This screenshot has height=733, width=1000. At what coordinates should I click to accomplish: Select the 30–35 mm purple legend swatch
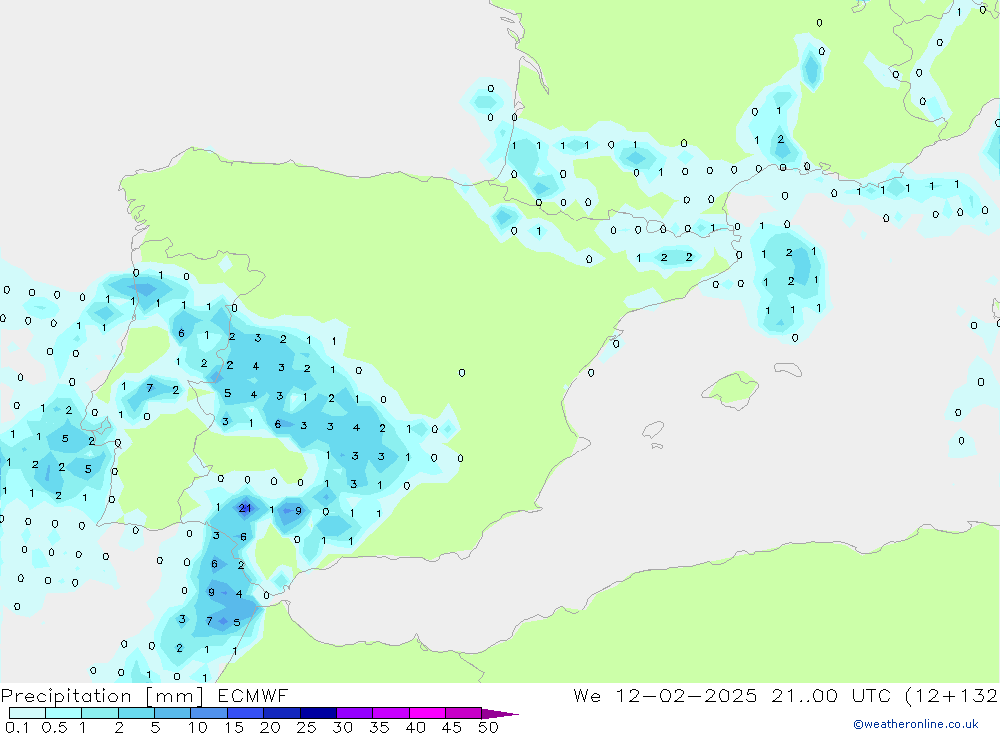[355, 713]
